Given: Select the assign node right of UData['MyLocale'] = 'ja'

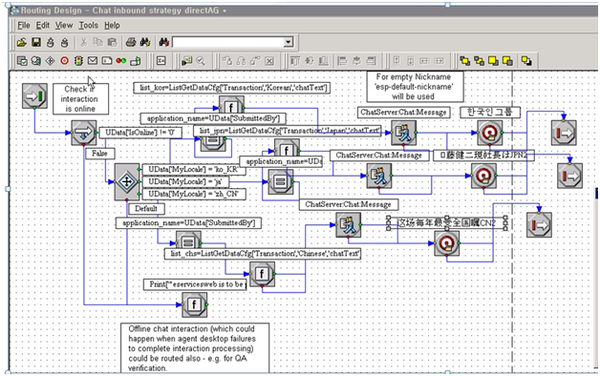Looking at the screenshot, I should 280,182.
